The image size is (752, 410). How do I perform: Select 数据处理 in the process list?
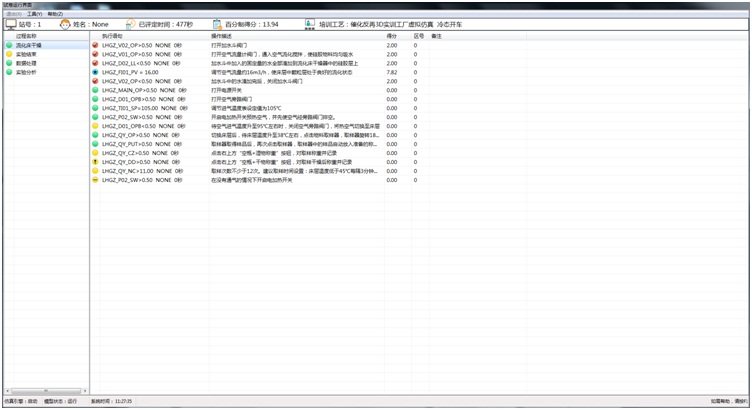26,63
